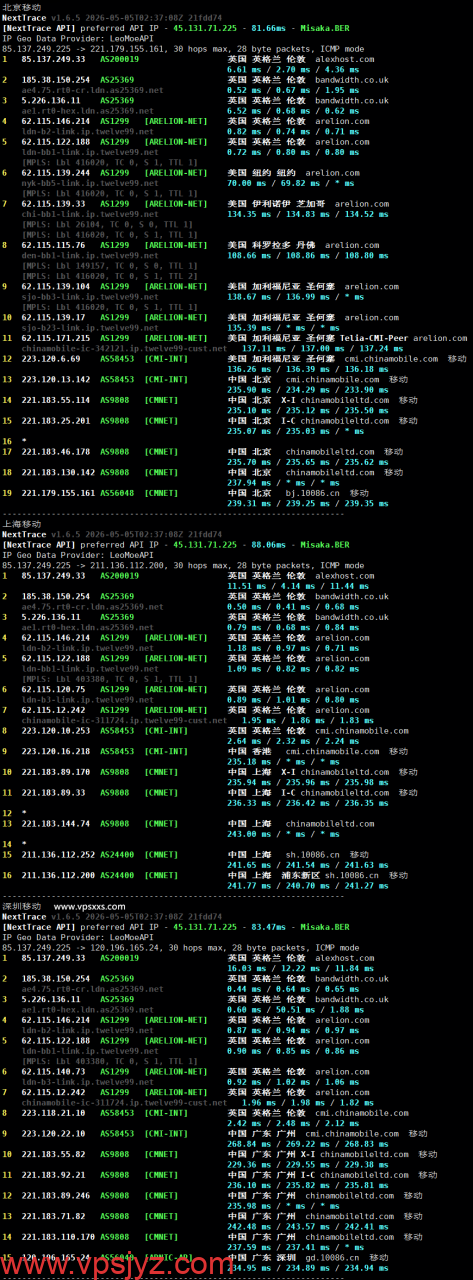Click the 中国 香港 location text

[x=248, y=751]
